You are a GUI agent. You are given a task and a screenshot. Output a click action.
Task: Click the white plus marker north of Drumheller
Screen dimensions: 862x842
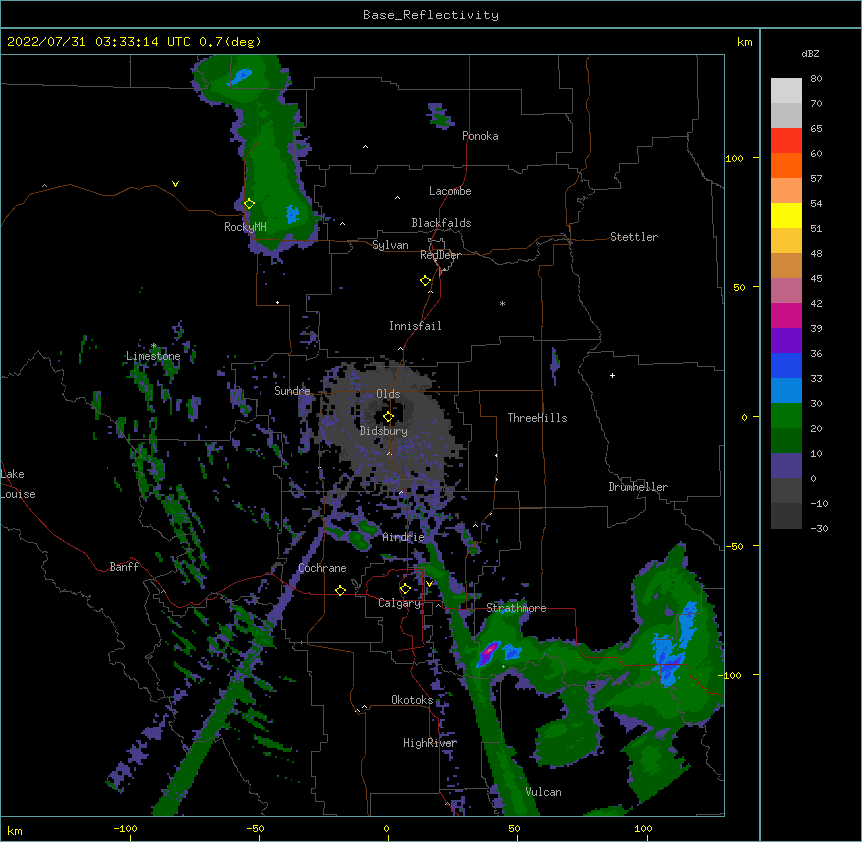[612, 375]
